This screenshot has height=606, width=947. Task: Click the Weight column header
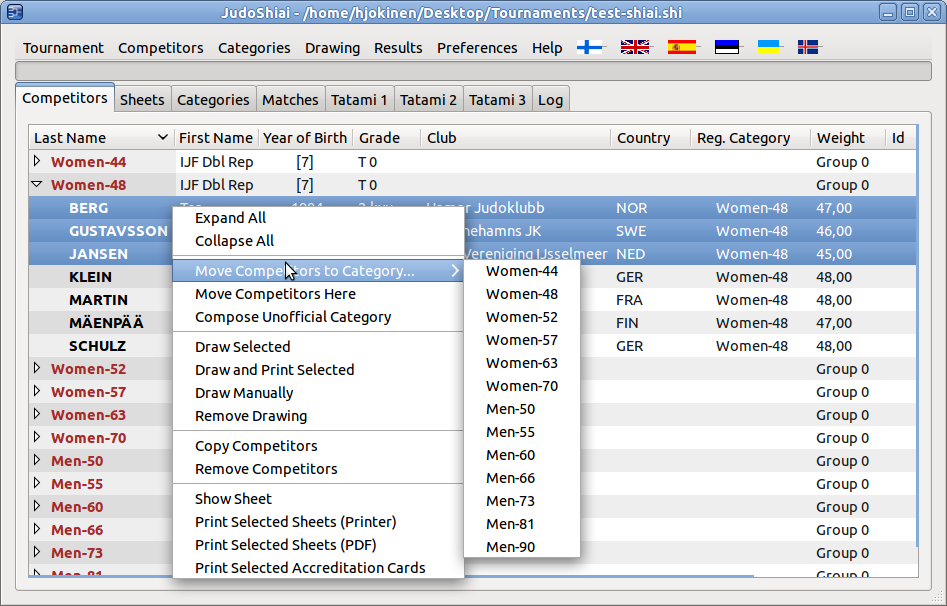click(840, 138)
